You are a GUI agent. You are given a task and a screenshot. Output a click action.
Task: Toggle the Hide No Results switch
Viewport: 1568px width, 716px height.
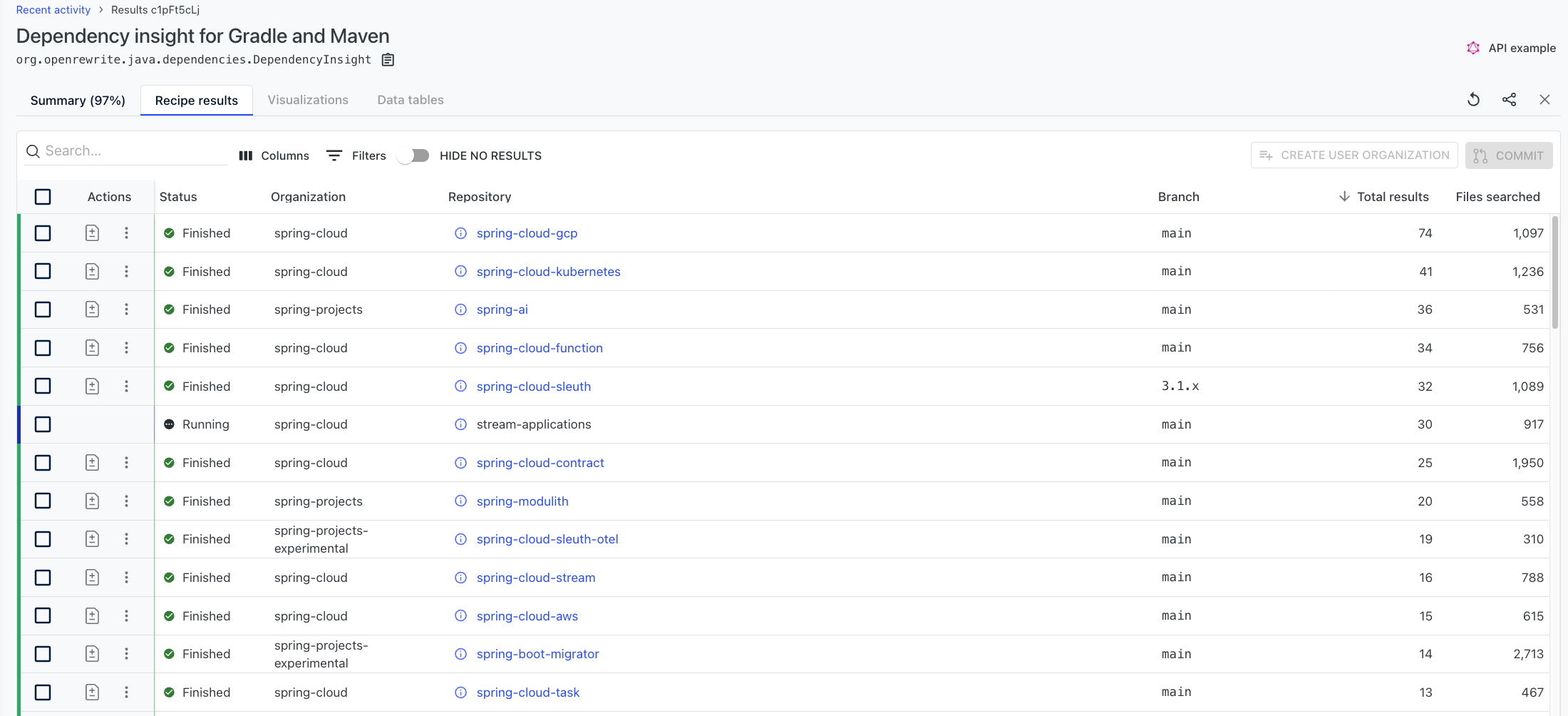click(414, 155)
